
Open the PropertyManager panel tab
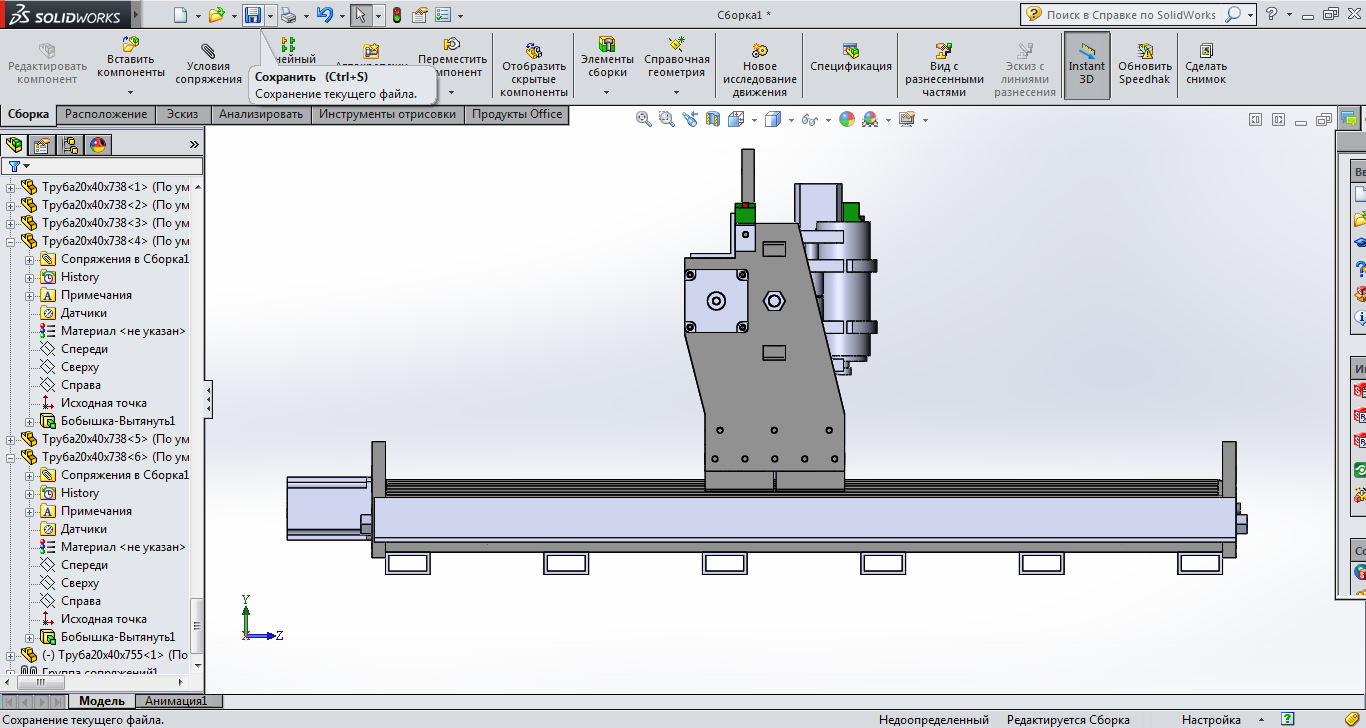coord(42,145)
